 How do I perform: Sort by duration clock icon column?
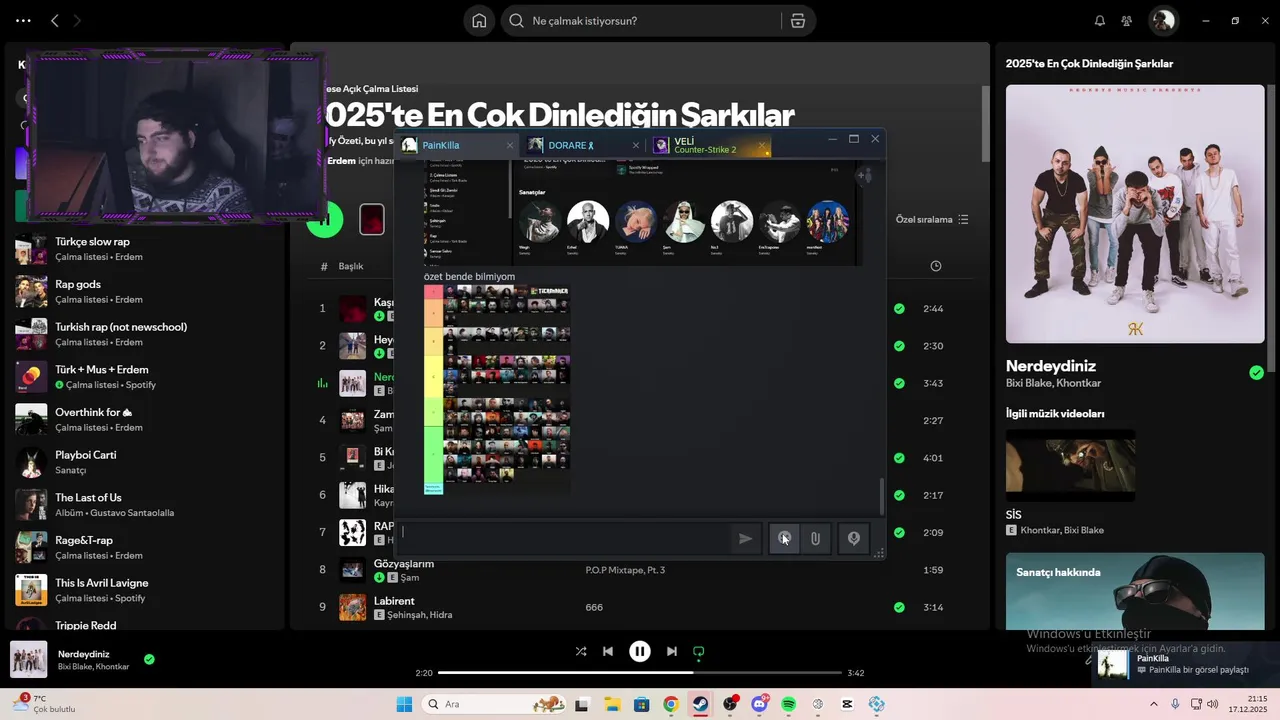(x=935, y=266)
